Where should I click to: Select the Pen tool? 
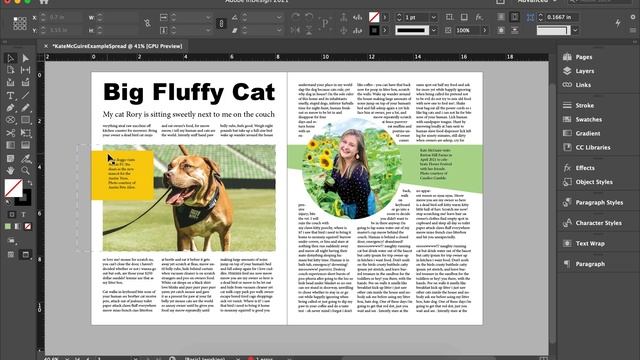pos(11,108)
